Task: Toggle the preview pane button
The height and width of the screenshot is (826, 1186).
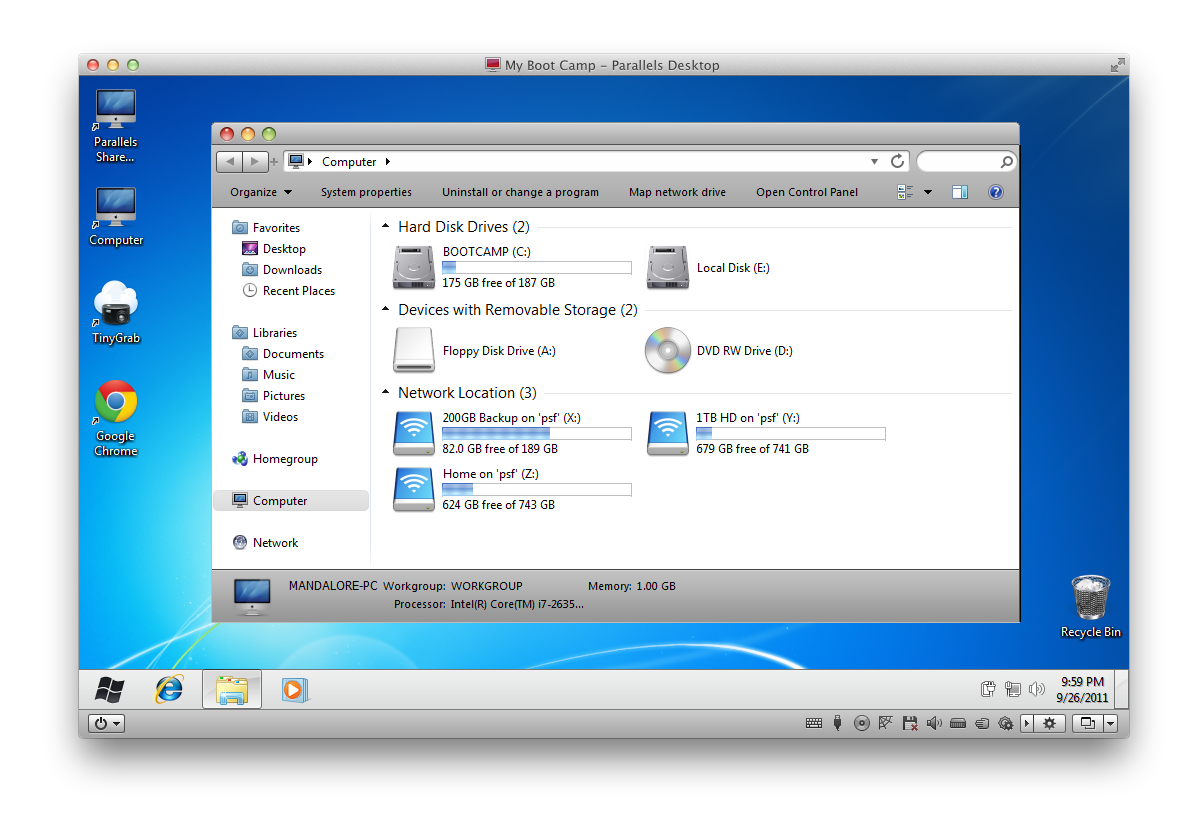Action: (x=960, y=192)
